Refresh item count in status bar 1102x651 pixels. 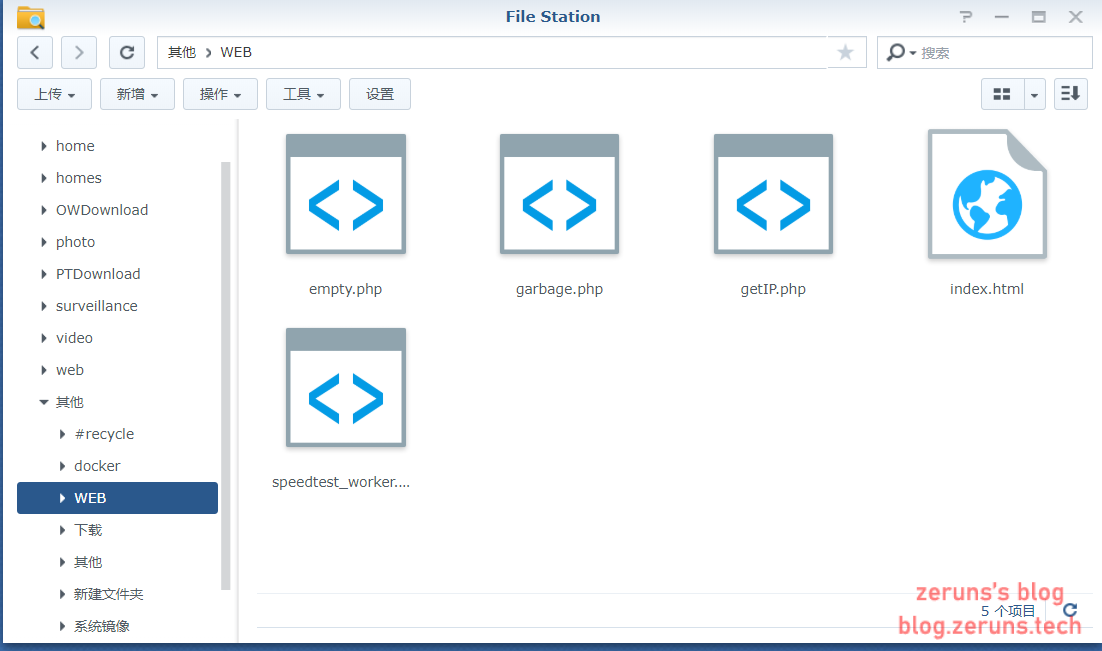point(1070,610)
